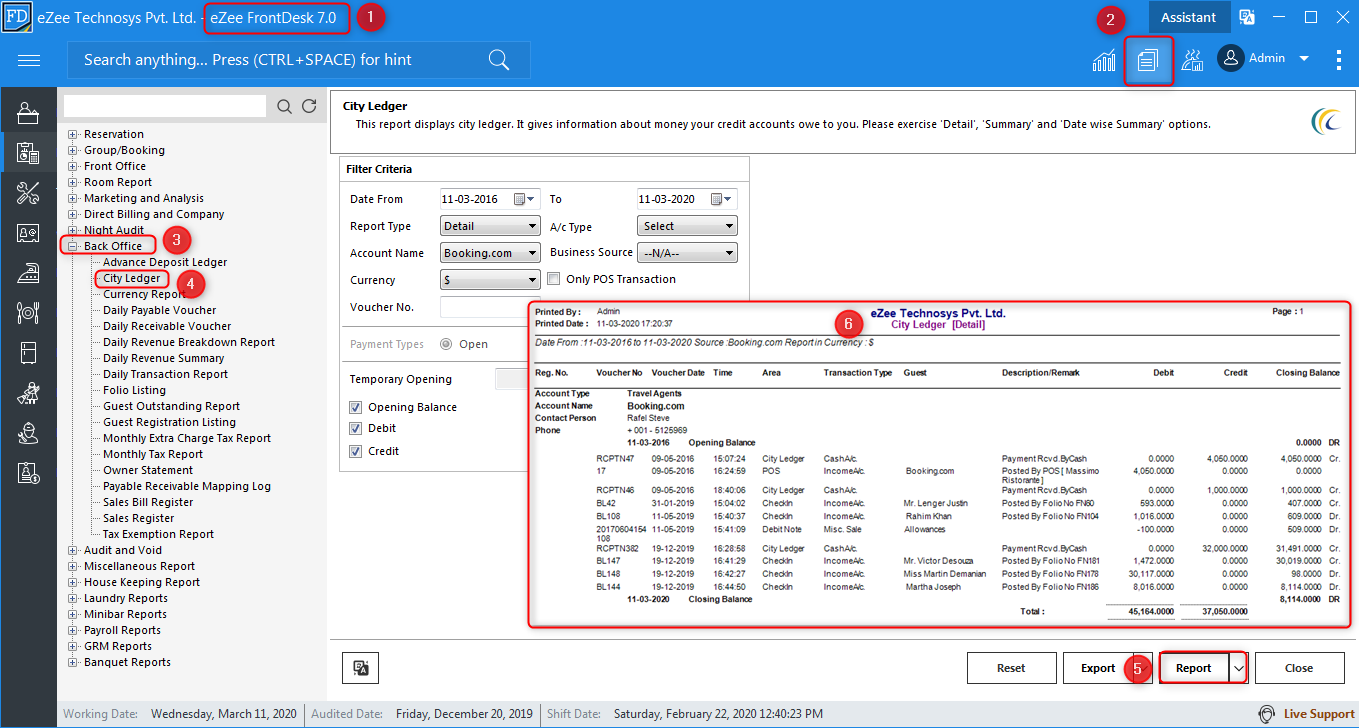Tick the Only POS Transaction checkbox
This screenshot has height=728, width=1359.
pos(556,279)
